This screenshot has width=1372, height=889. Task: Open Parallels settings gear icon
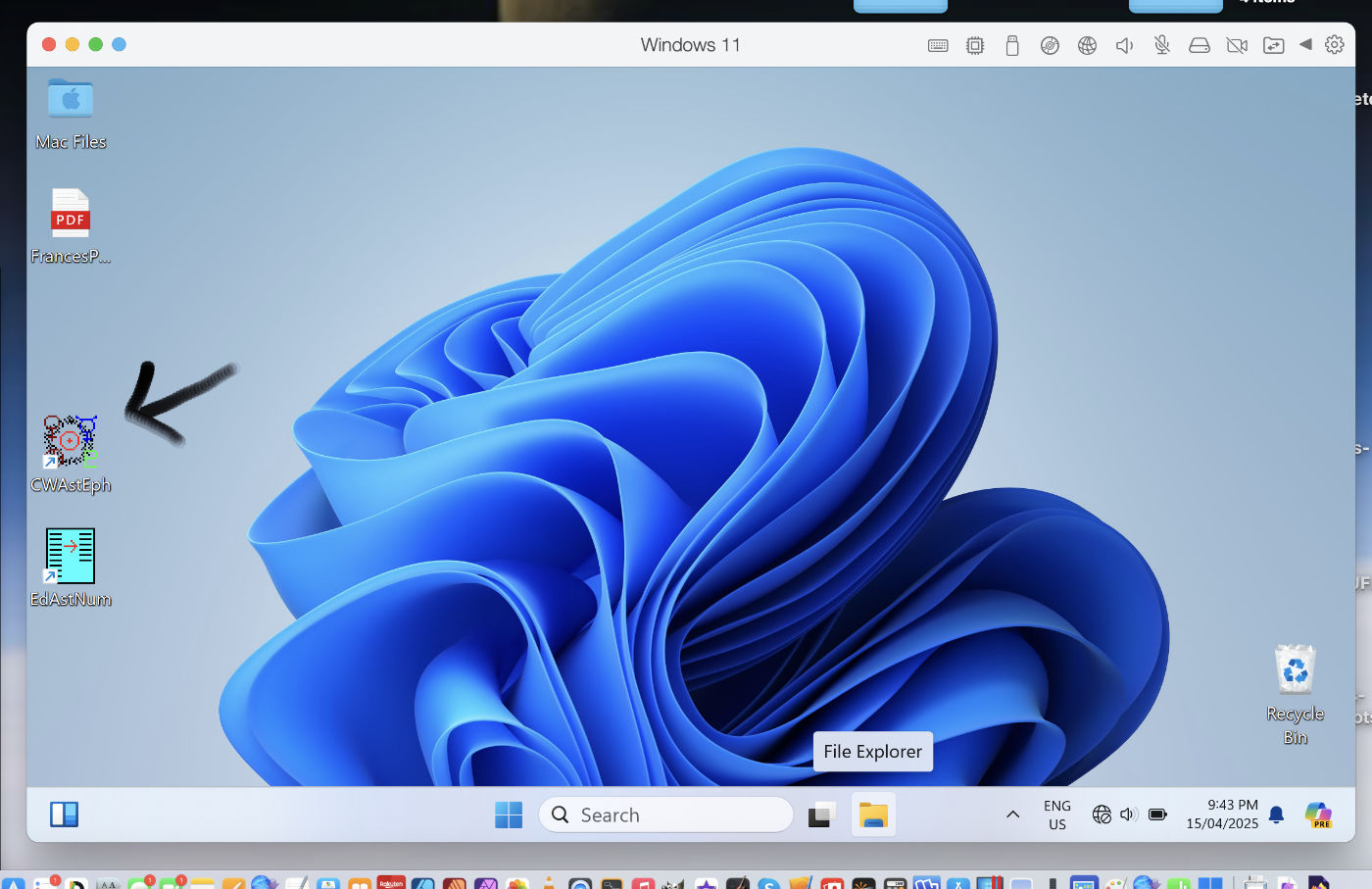click(1334, 45)
